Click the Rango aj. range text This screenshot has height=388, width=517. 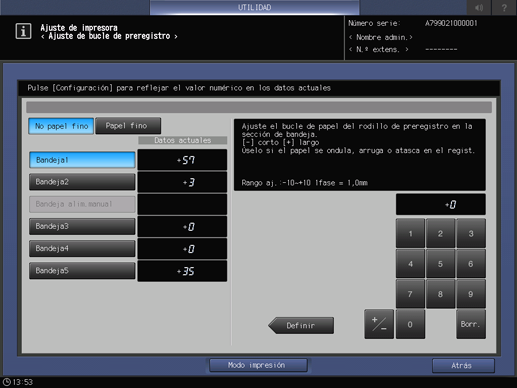click(x=305, y=183)
